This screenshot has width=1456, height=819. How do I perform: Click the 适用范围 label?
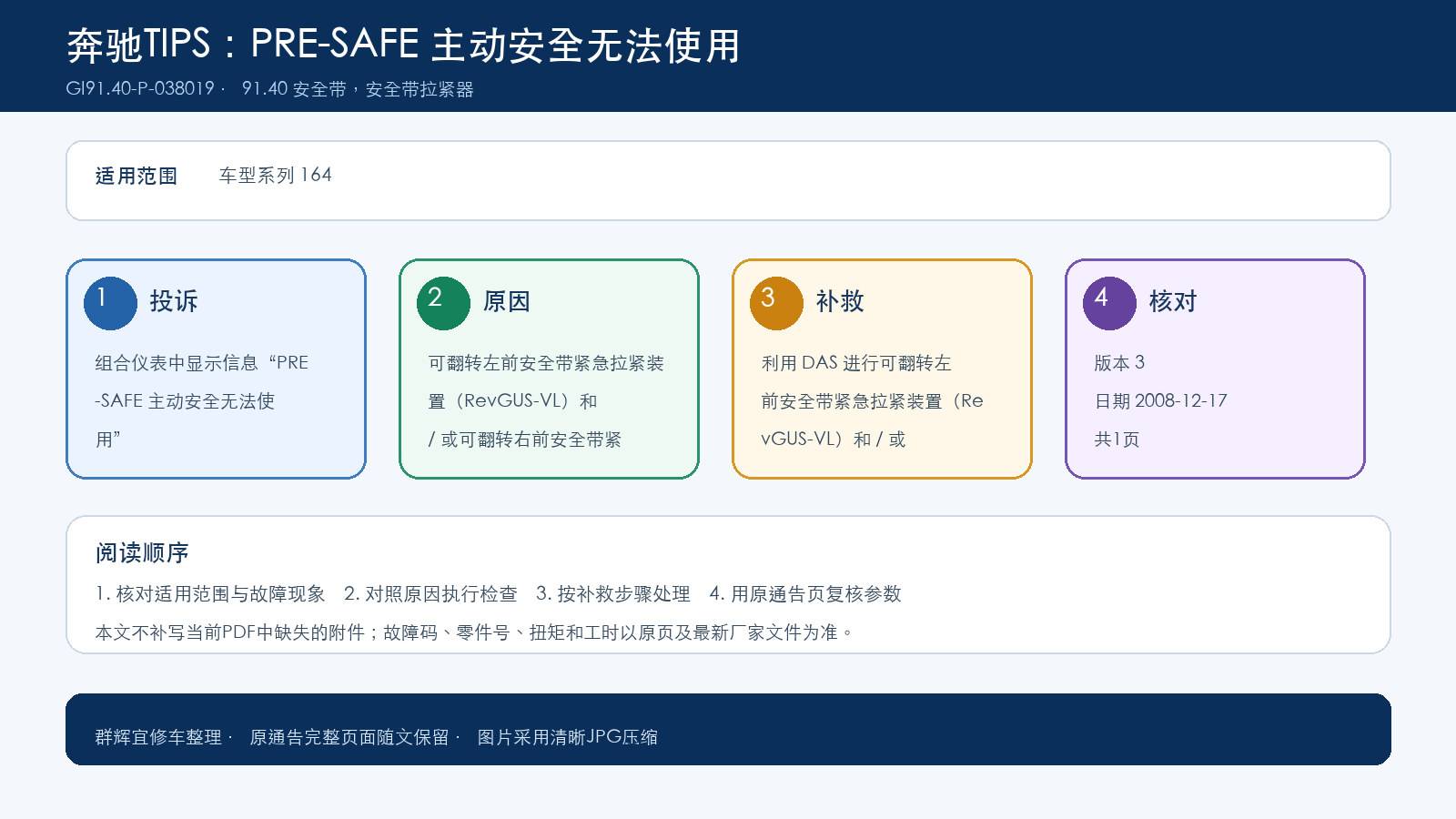(x=136, y=176)
